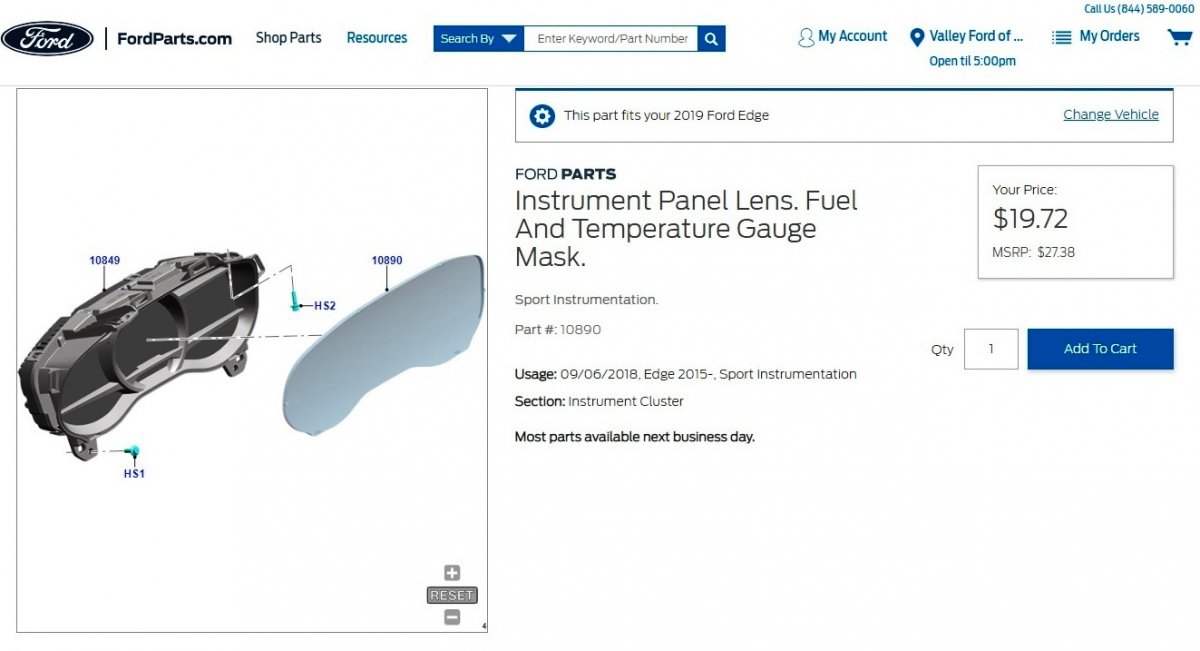Click the Change Vehicle link
Viewport: 1200px width, 651px height.
coord(1111,115)
